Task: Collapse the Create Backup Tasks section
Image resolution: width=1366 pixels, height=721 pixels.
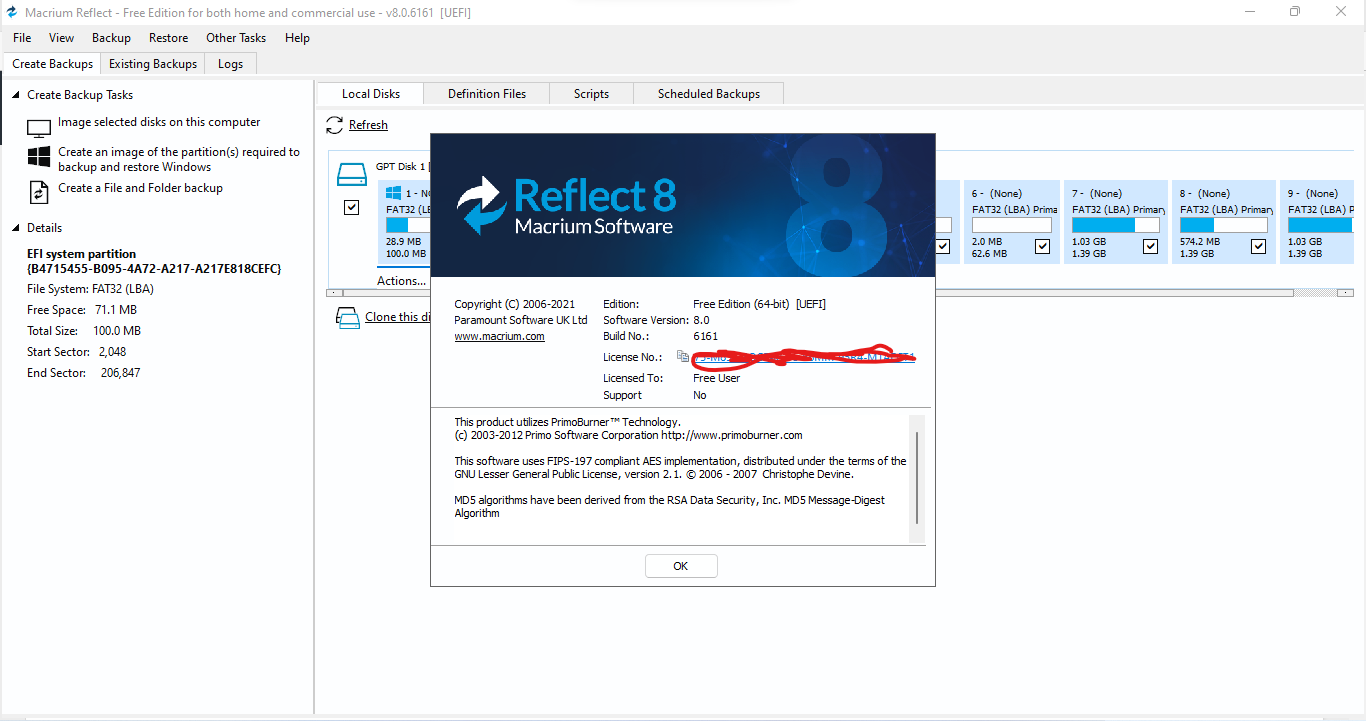Action: (x=15, y=95)
